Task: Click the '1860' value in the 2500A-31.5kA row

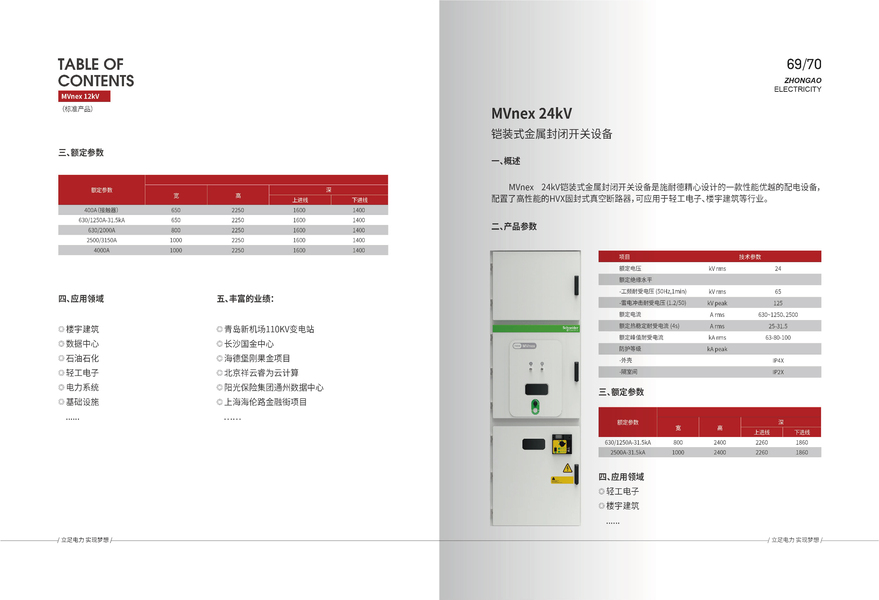Action: [x=802, y=452]
